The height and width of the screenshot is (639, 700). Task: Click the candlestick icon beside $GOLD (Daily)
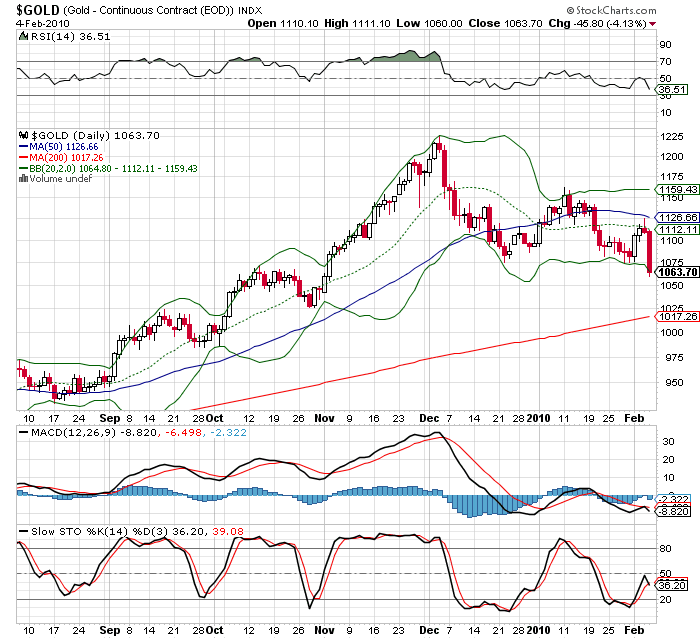(24, 135)
